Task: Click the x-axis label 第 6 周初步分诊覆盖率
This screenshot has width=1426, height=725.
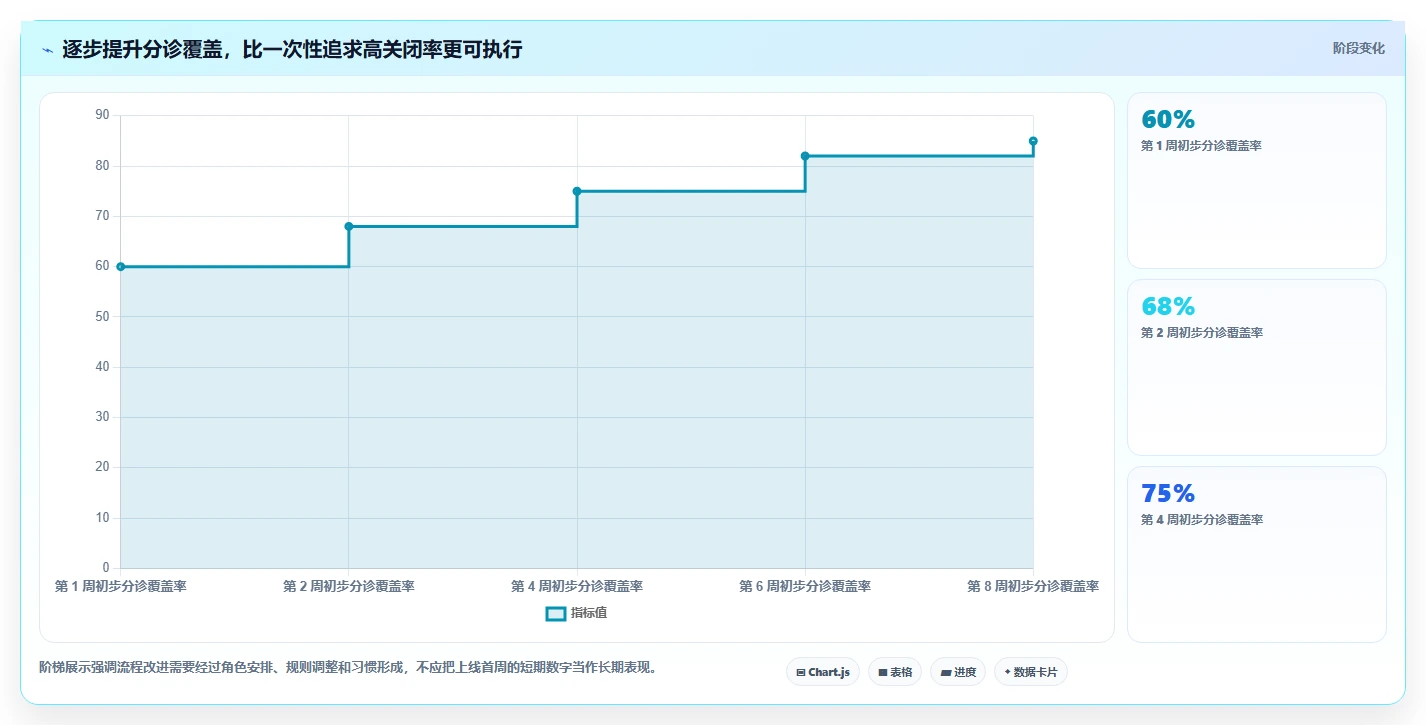Action: (805, 586)
